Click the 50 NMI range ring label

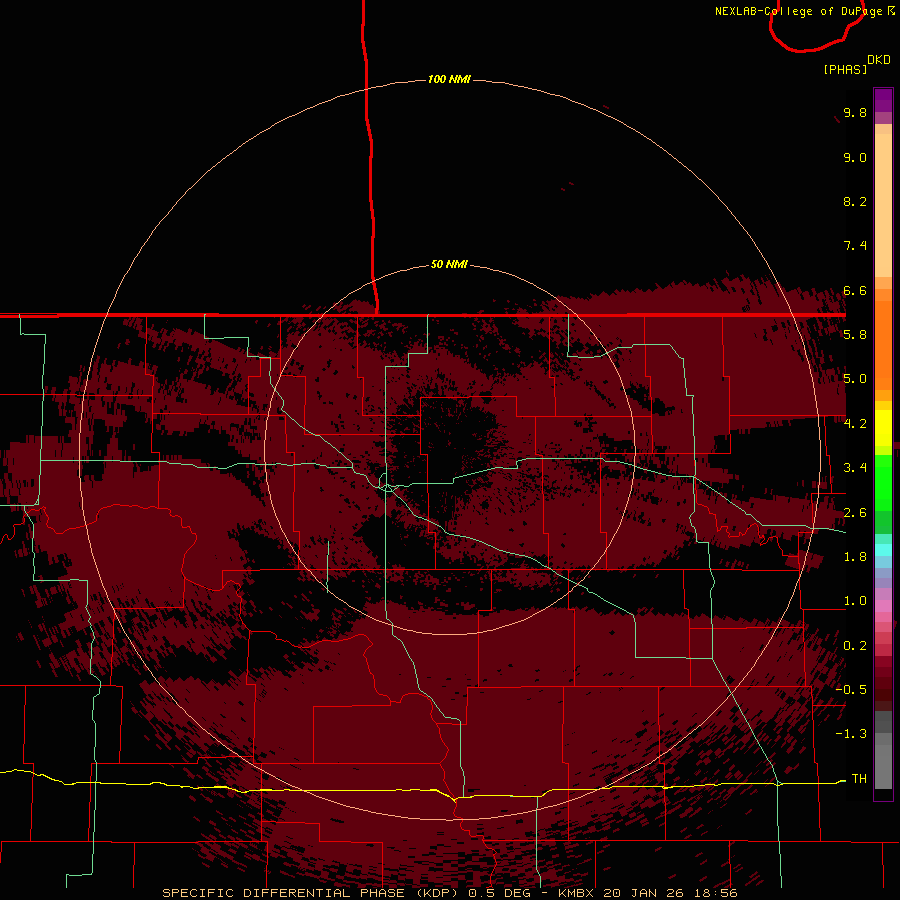[x=449, y=264]
